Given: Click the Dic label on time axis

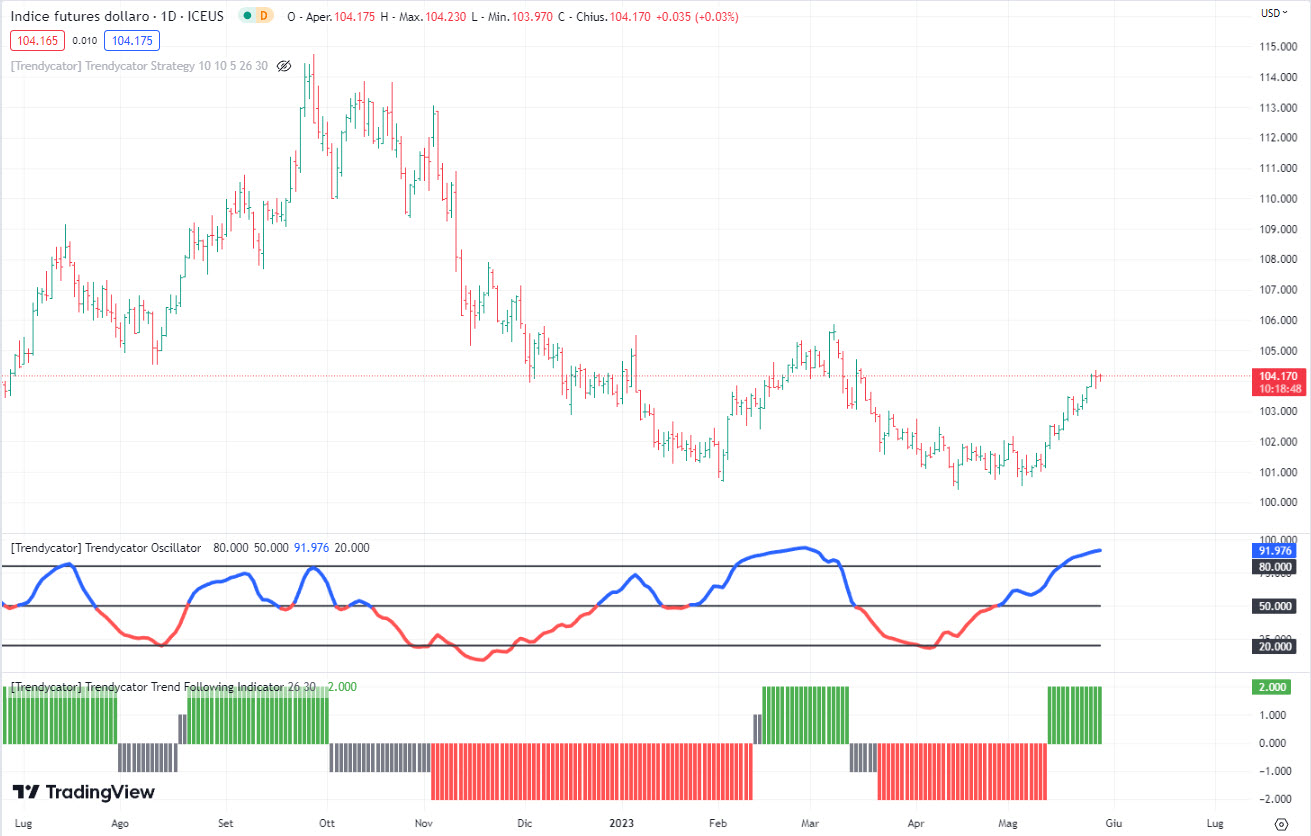Looking at the screenshot, I should (526, 823).
